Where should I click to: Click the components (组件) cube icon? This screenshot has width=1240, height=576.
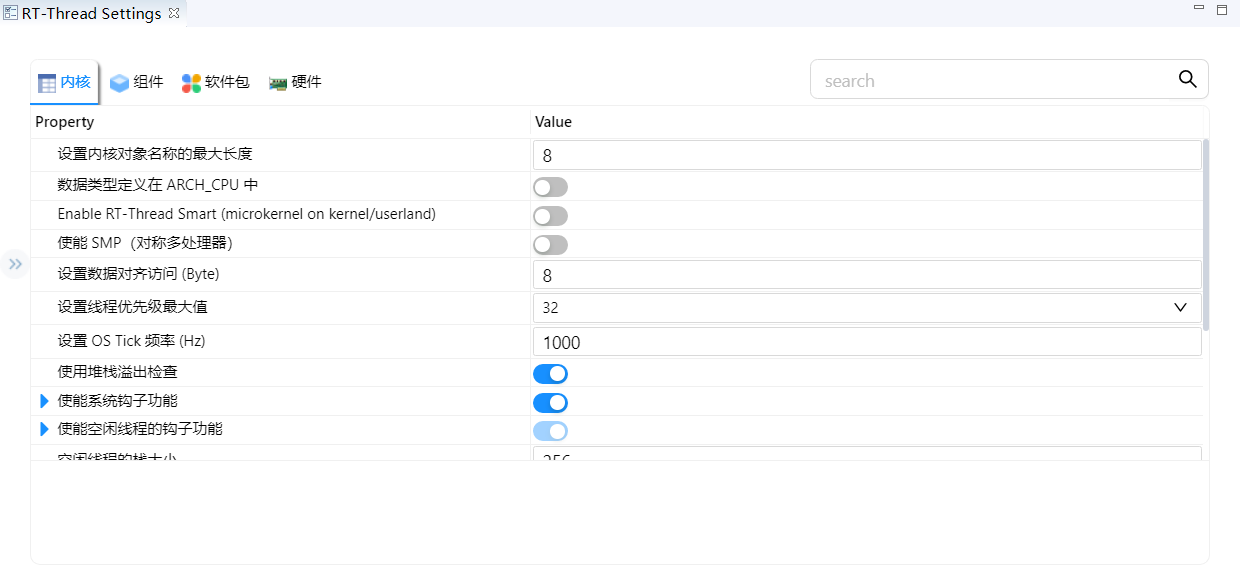tap(120, 83)
